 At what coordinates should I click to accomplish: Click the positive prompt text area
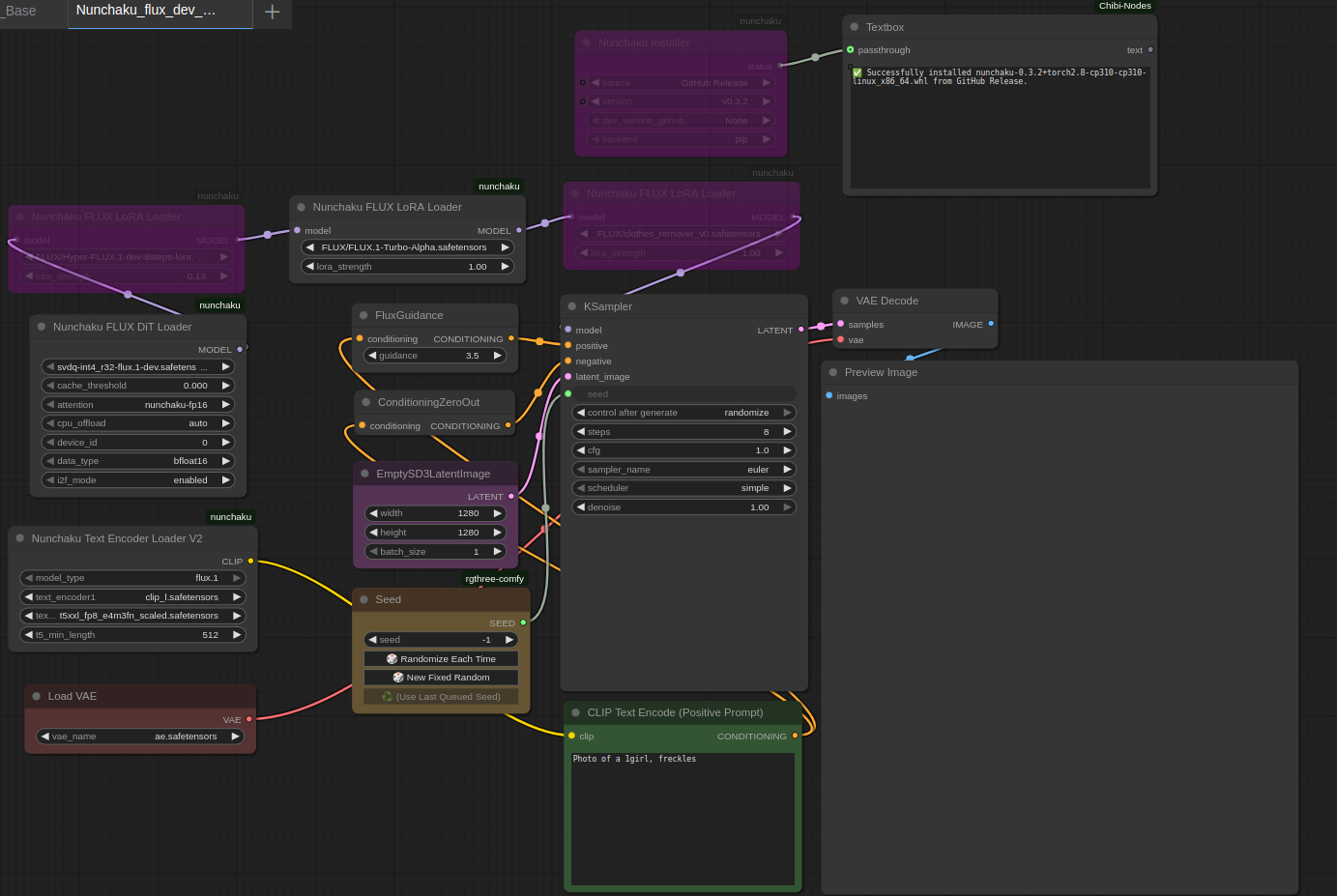tap(683, 820)
